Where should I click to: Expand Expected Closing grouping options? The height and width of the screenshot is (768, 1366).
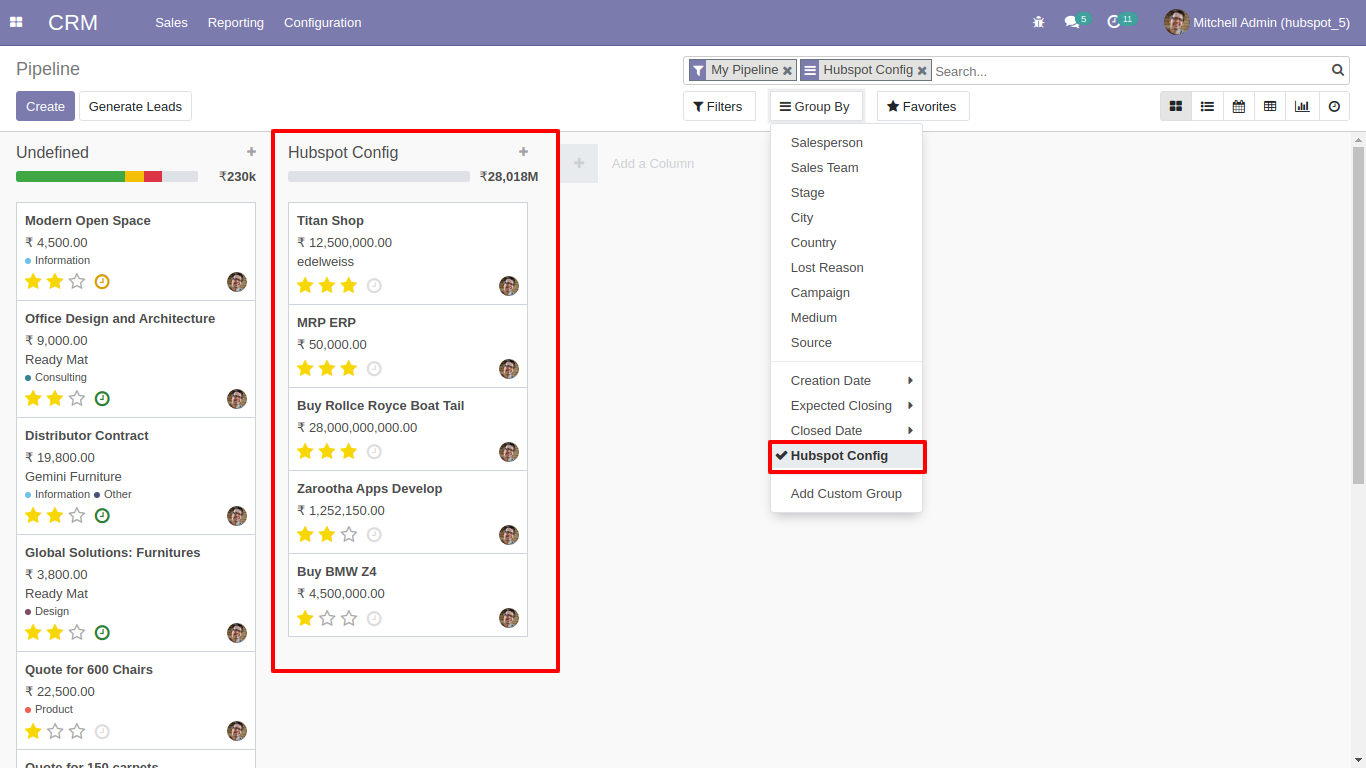[846, 406]
